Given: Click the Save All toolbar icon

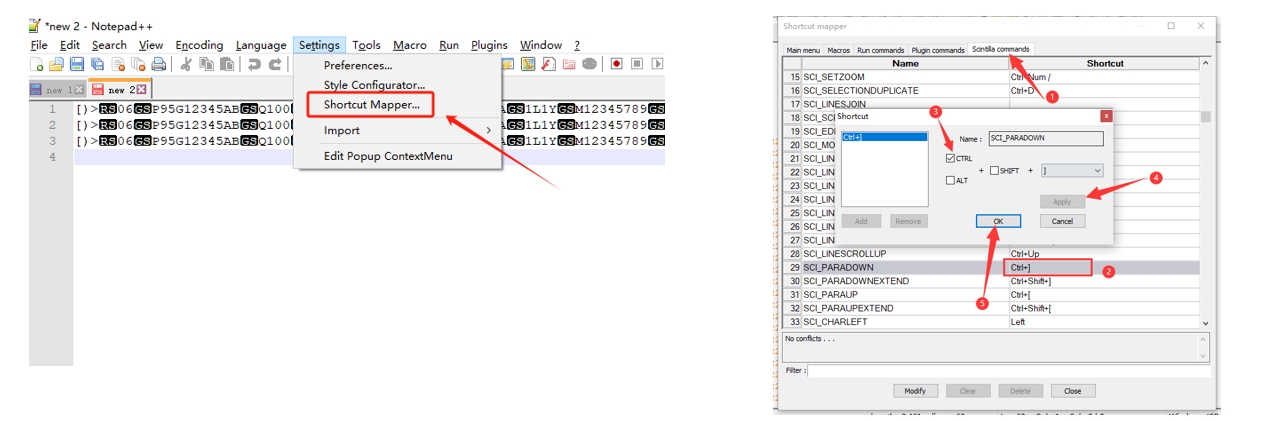Looking at the screenshot, I should point(96,64).
